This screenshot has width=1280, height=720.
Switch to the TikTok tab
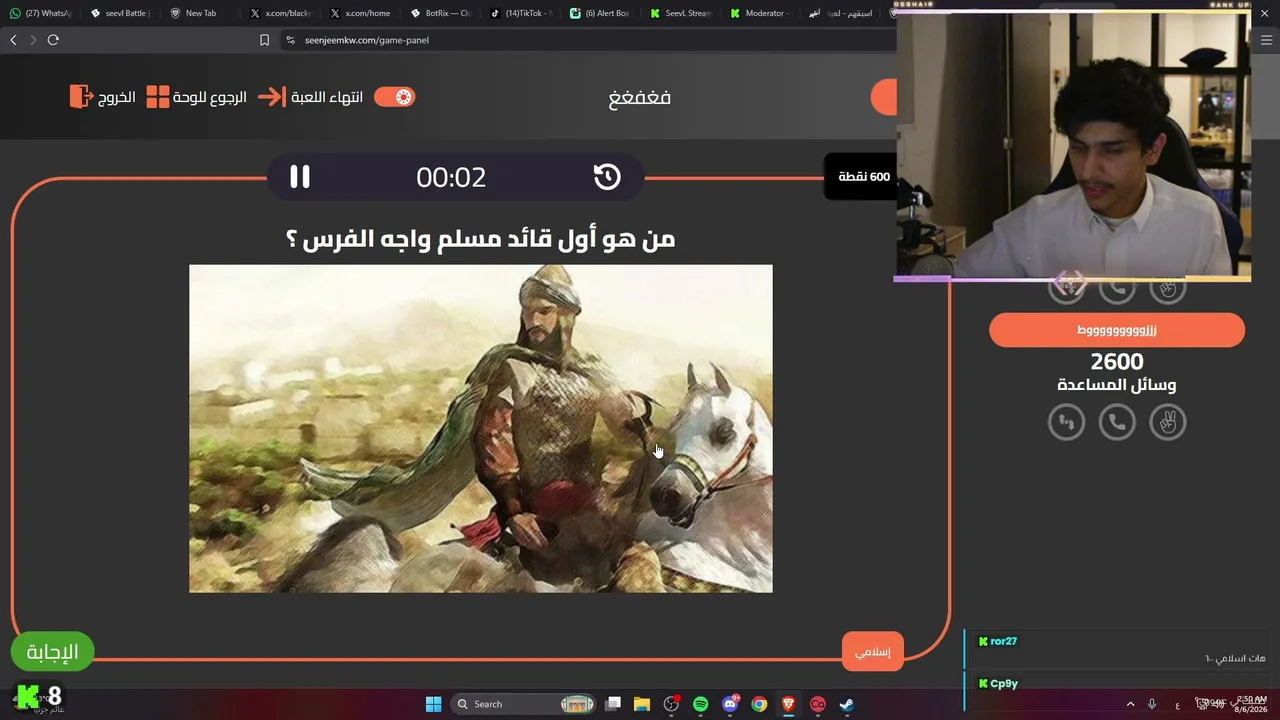pos(521,13)
